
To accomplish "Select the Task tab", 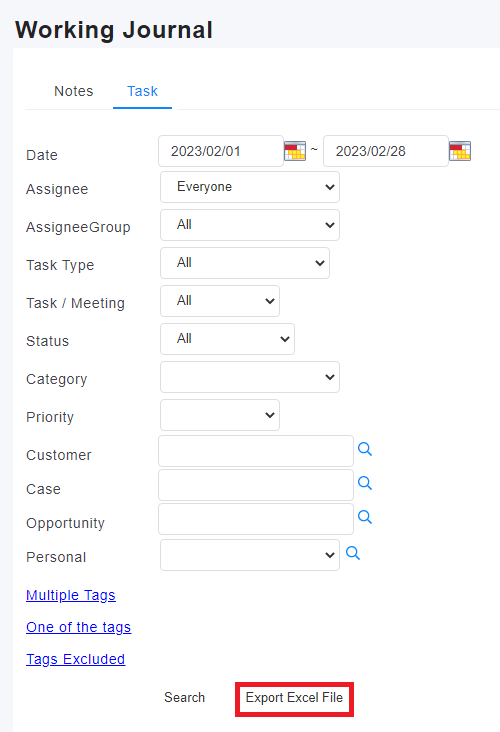I will pos(142,91).
